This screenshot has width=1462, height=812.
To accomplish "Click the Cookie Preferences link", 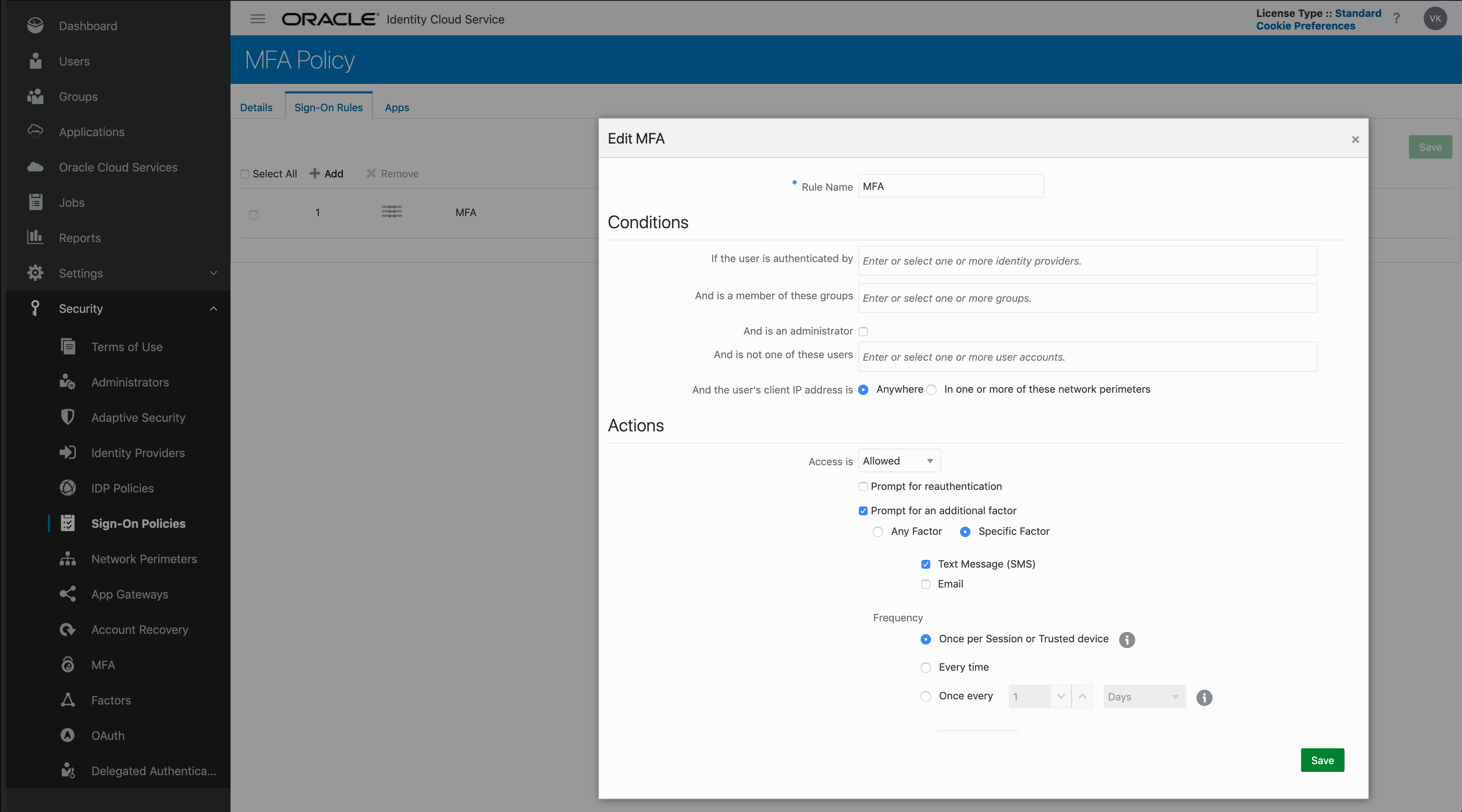I will point(1305,26).
